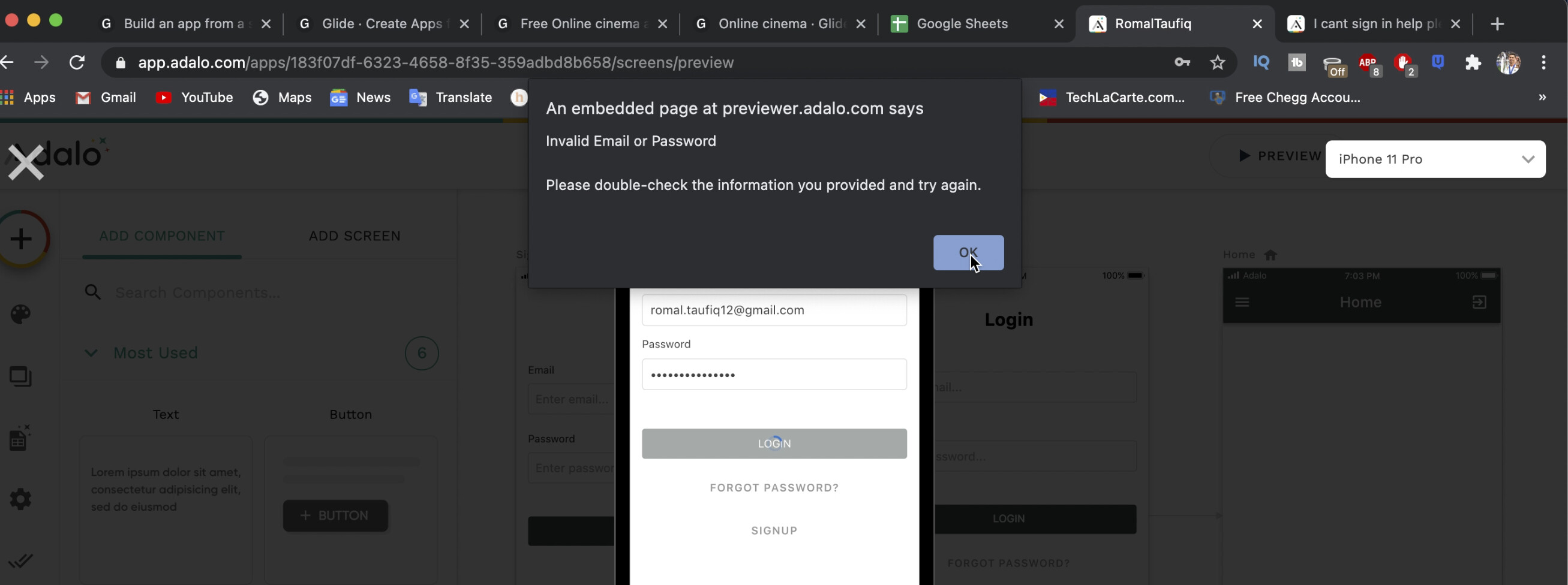Screen dimensions: 1568x585
Task: Switch to the Build an app from tab
Action: pyautogui.click(x=184, y=24)
